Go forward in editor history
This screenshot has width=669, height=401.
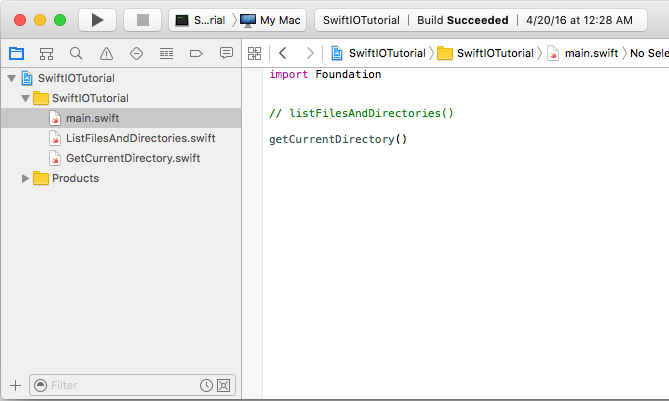[310, 53]
